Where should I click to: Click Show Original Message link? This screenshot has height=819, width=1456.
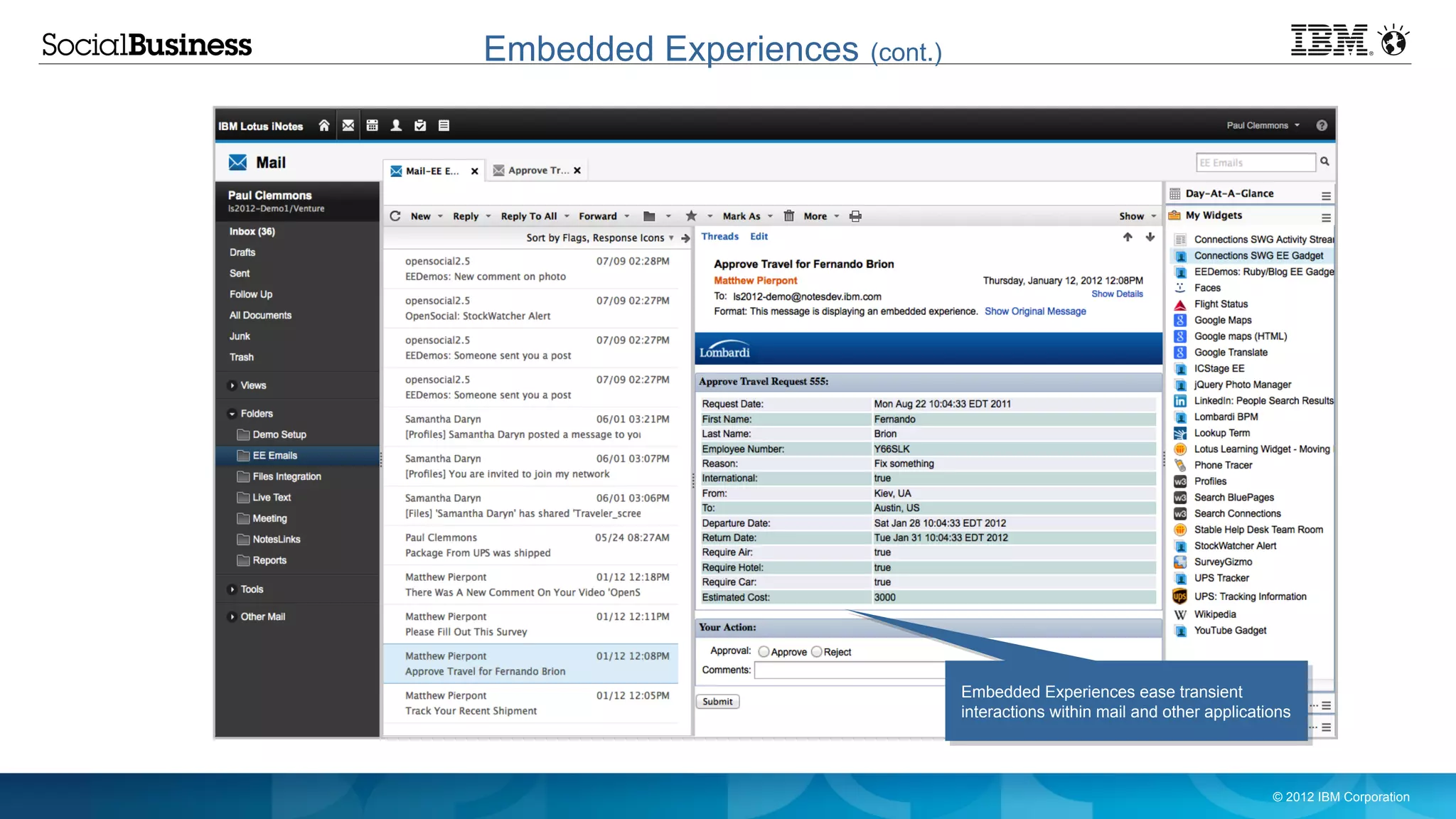pos(1035,311)
